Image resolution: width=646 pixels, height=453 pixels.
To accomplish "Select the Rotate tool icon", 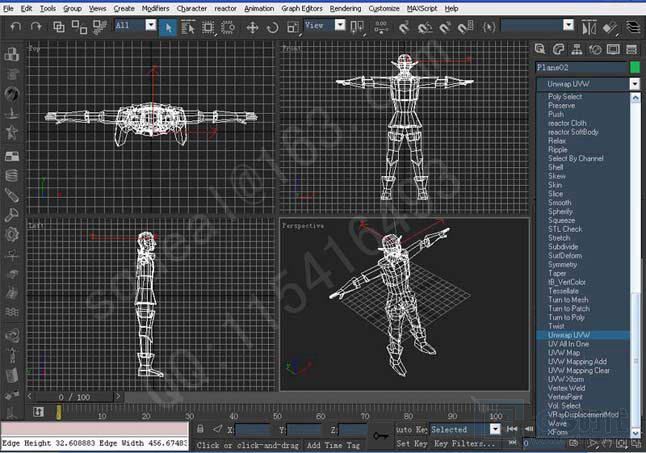I will point(272,28).
